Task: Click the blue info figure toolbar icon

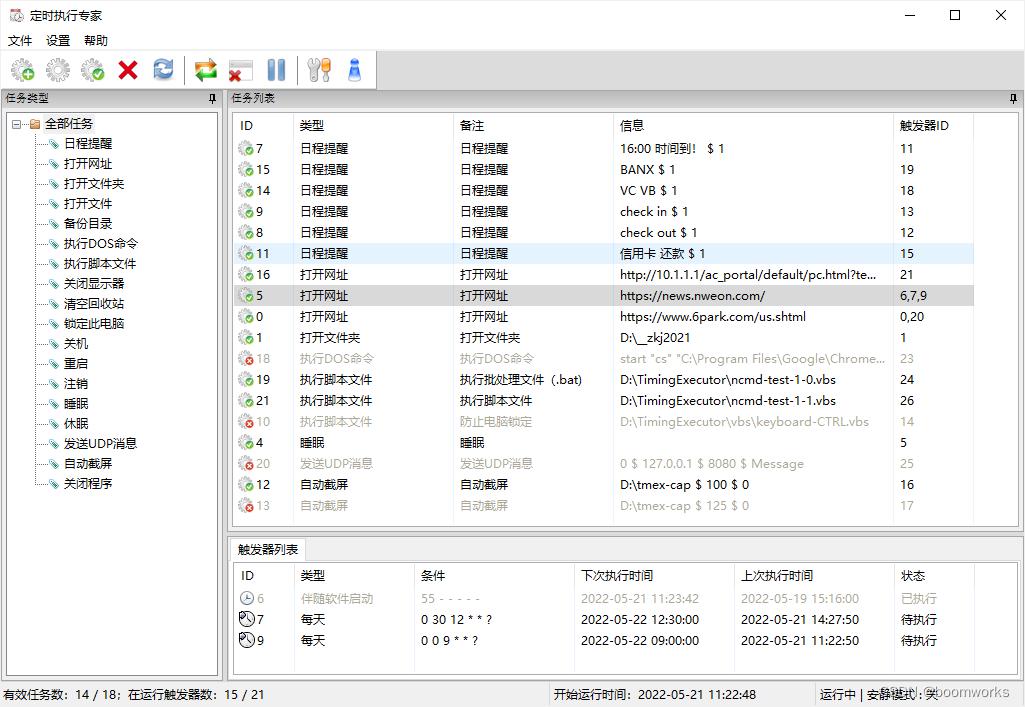Action: 354,70
